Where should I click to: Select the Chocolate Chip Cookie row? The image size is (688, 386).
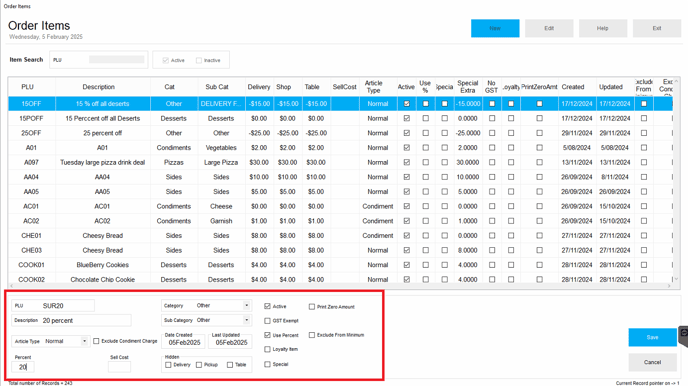(340, 279)
